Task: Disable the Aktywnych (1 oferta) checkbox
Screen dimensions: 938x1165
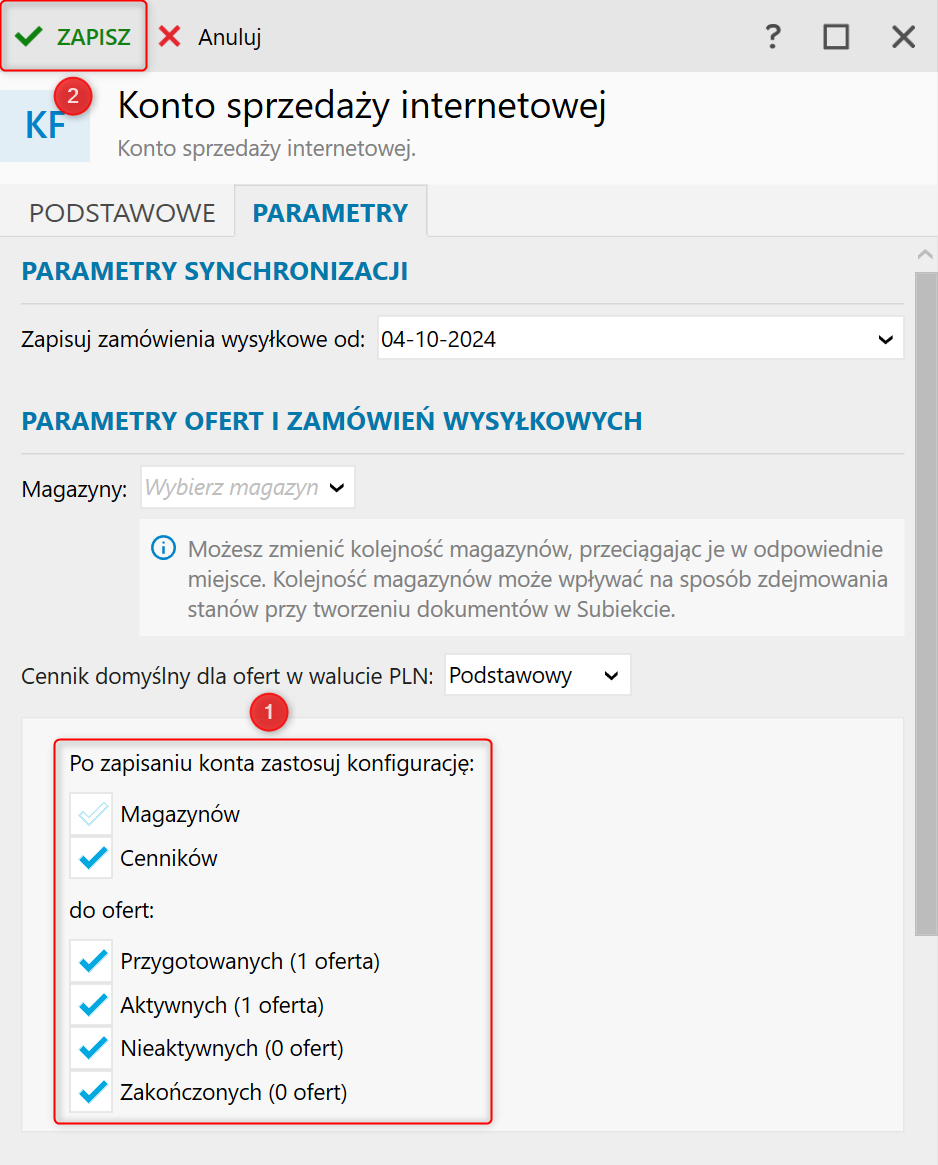Action: pyautogui.click(x=92, y=1005)
